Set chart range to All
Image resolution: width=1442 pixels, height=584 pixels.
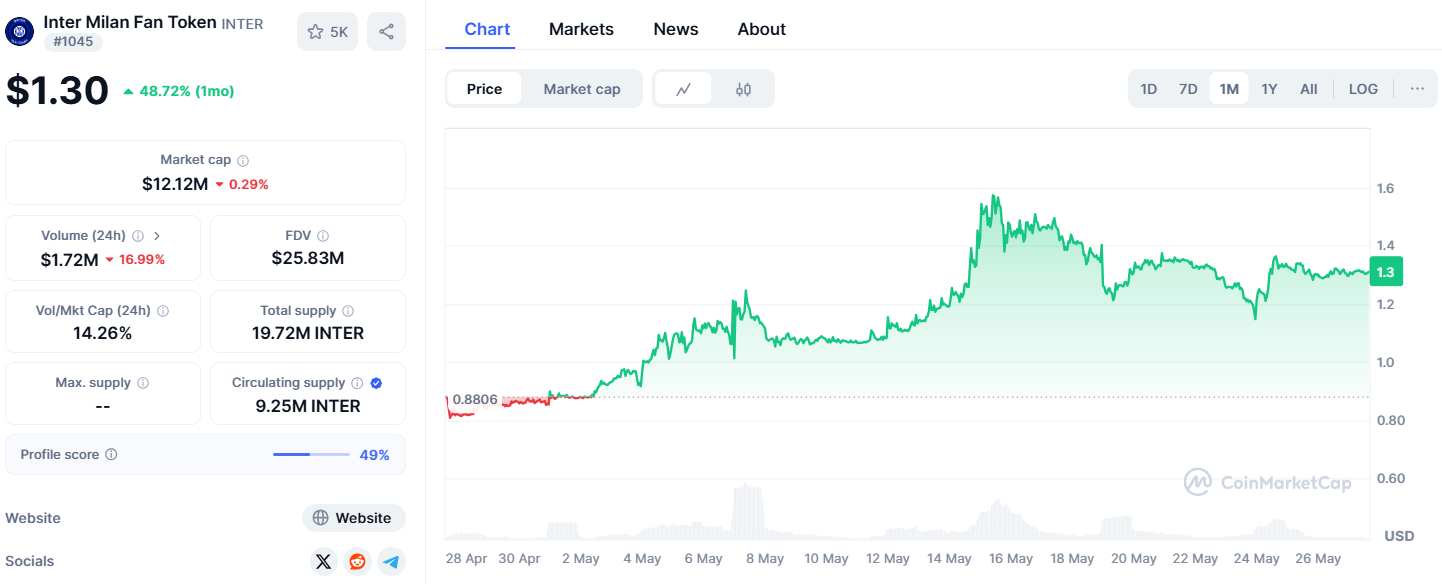tap(1309, 89)
